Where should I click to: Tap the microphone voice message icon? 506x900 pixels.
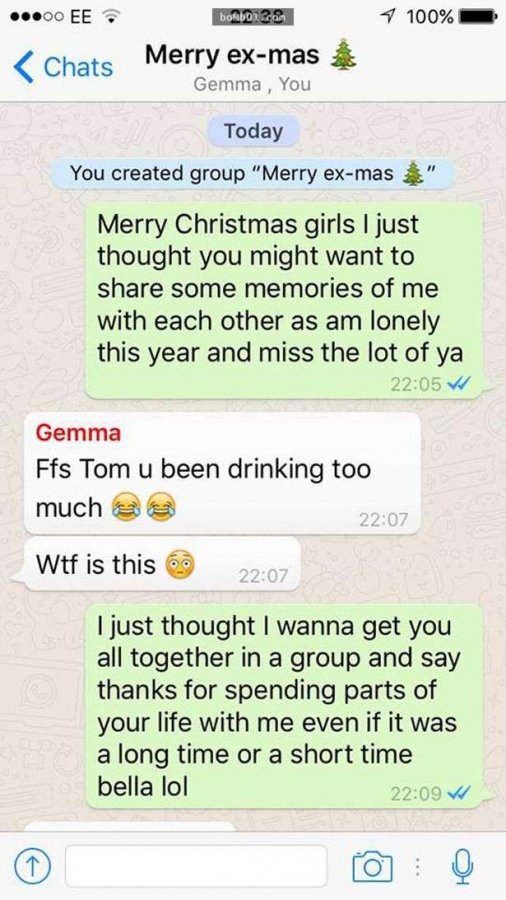462,866
